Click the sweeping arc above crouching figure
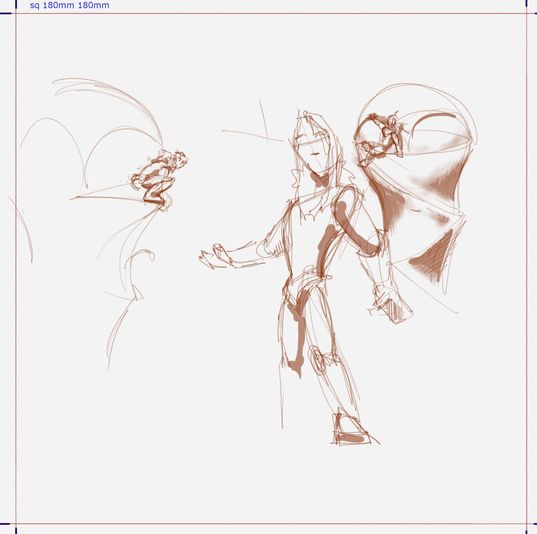 tap(110, 103)
